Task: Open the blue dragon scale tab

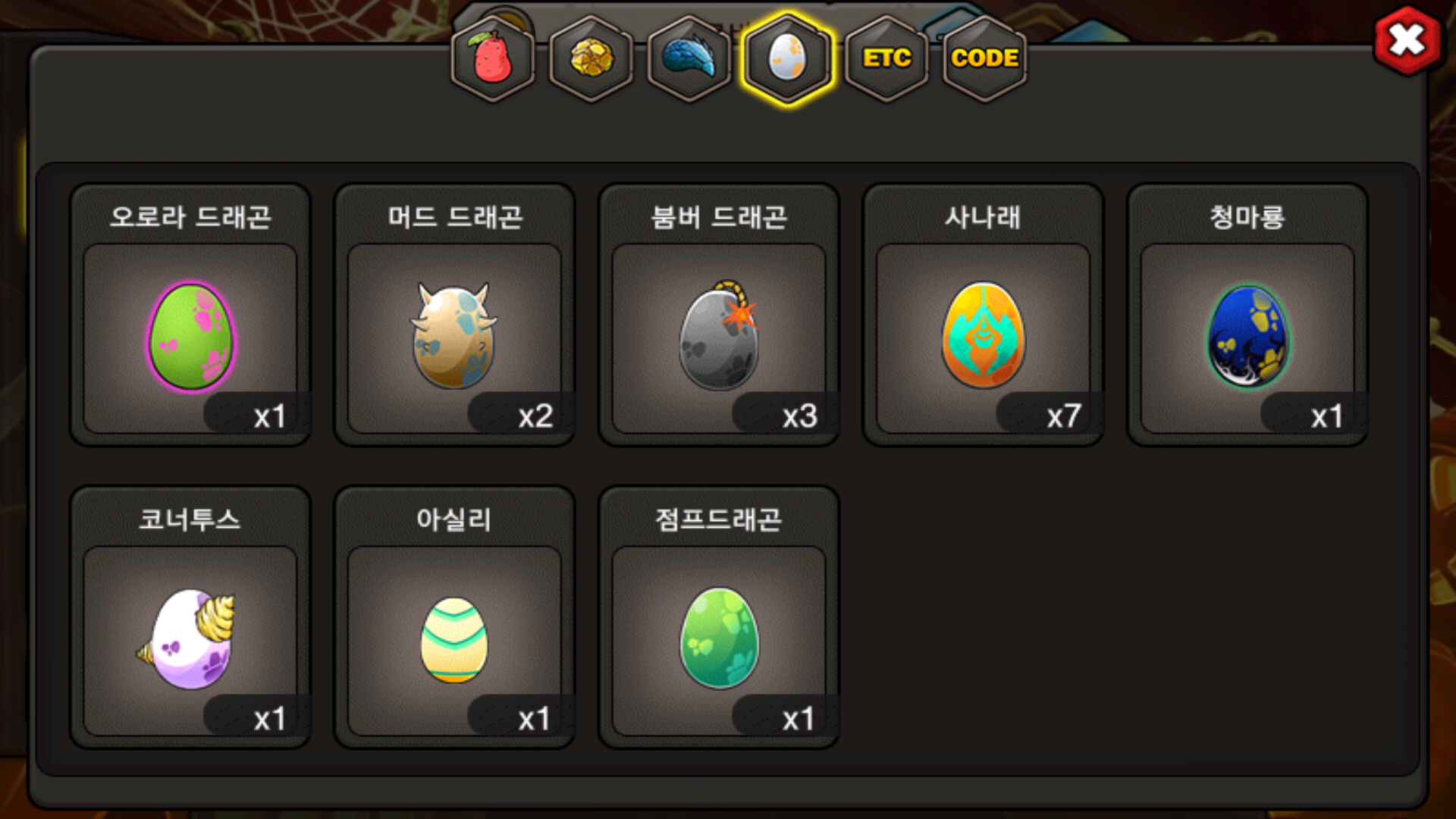Action: click(x=689, y=58)
